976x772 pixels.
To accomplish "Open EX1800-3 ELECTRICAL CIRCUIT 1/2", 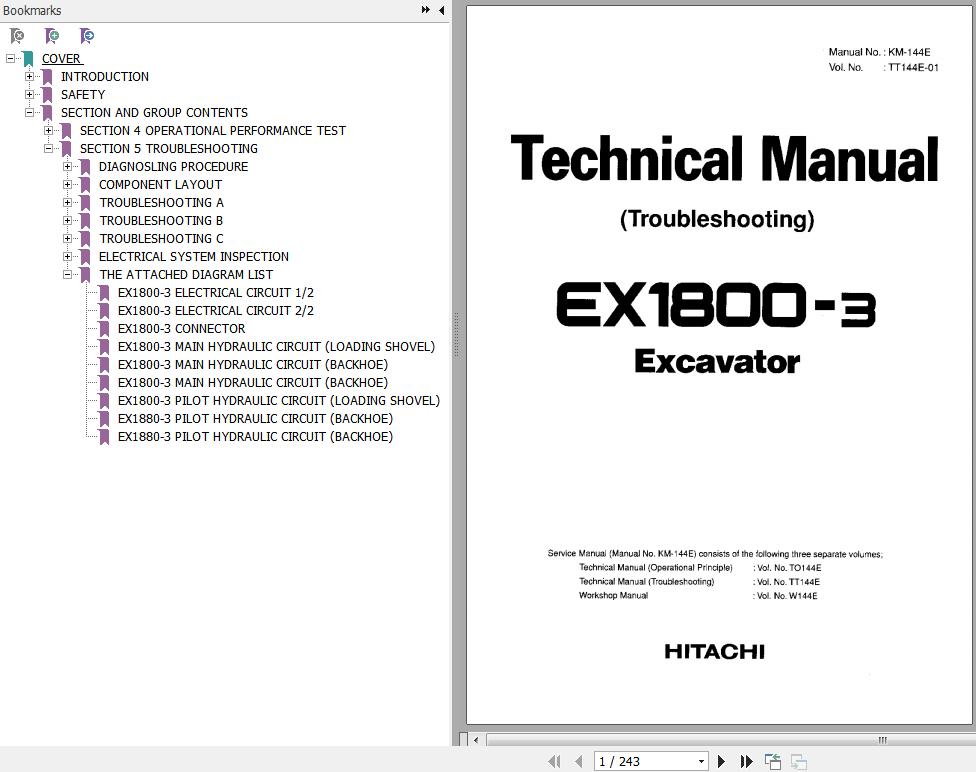I will [216, 293].
